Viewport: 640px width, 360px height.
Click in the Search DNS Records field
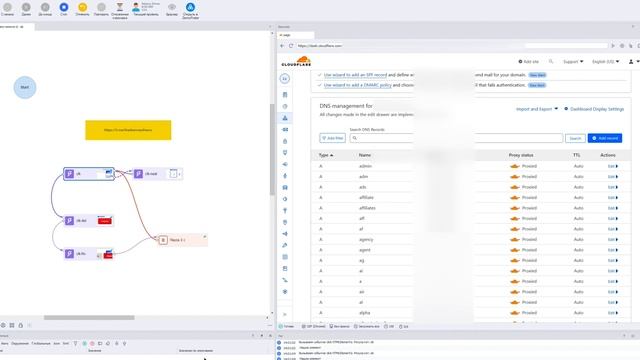456,138
